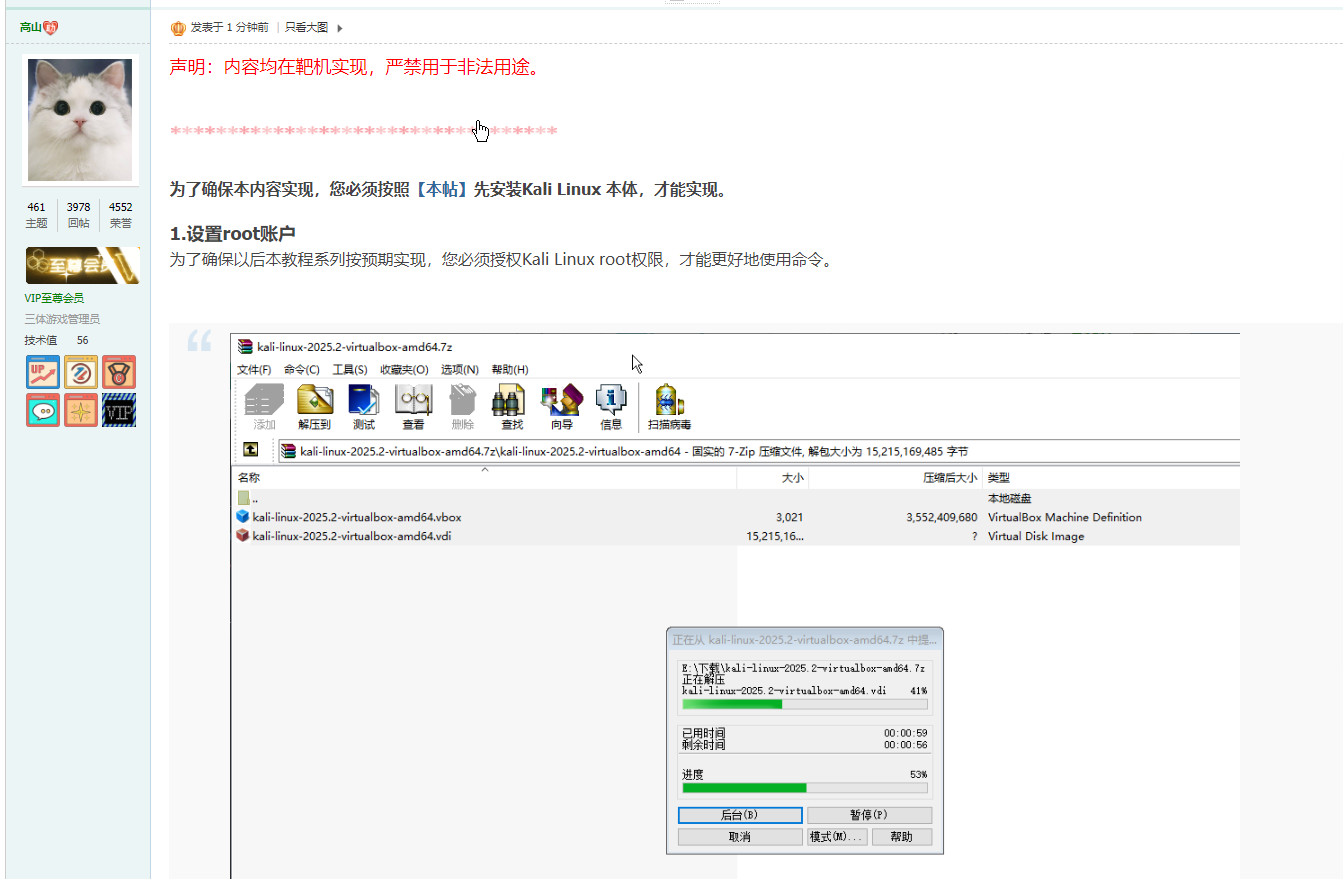
Task: Click the medal icon with red-blue swirl
Action: click(x=81, y=372)
